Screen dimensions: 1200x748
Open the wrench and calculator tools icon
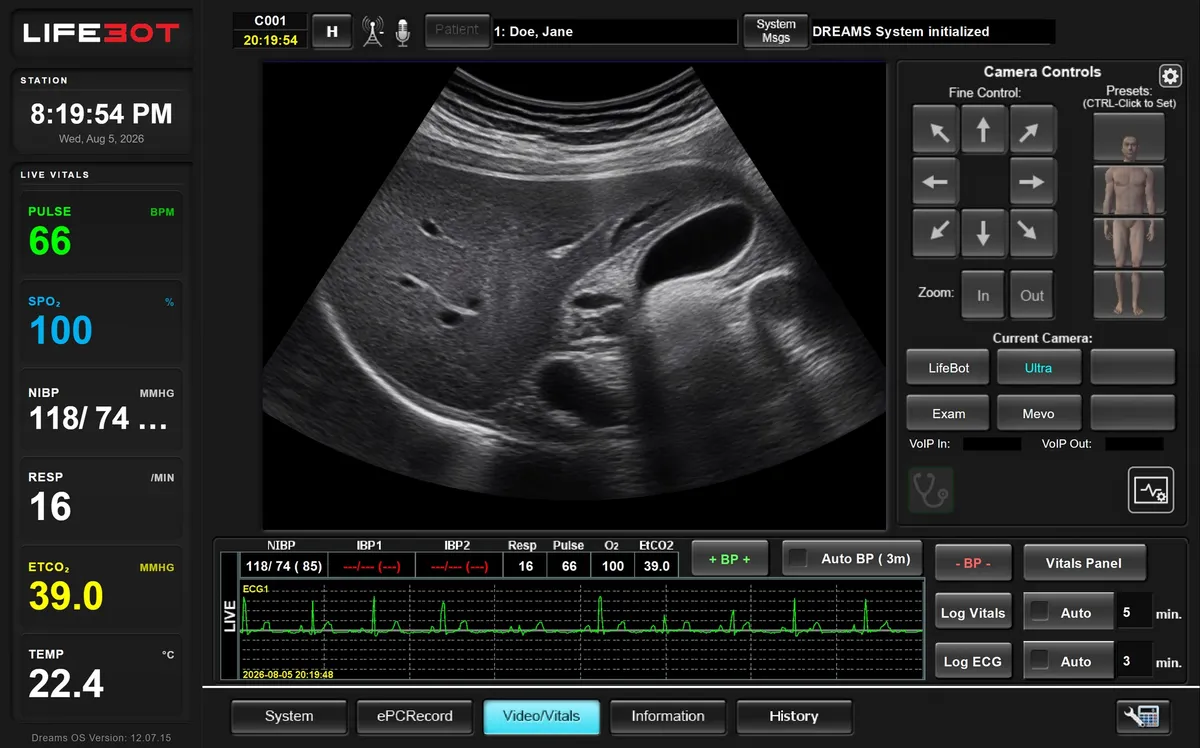point(1142,716)
